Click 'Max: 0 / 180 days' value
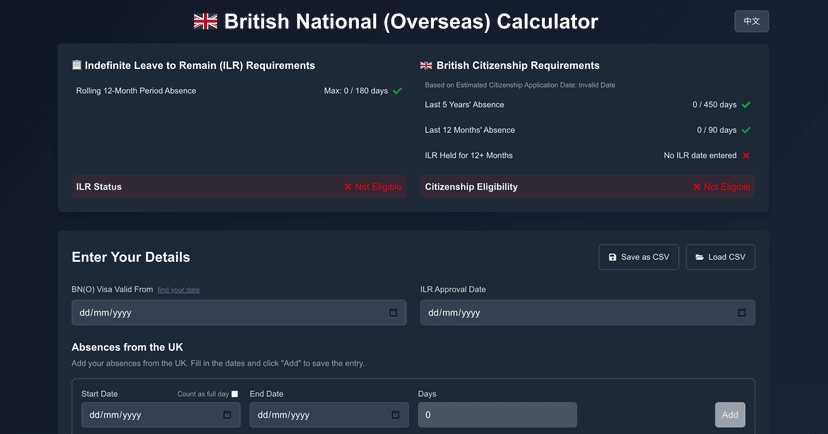 (356, 91)
